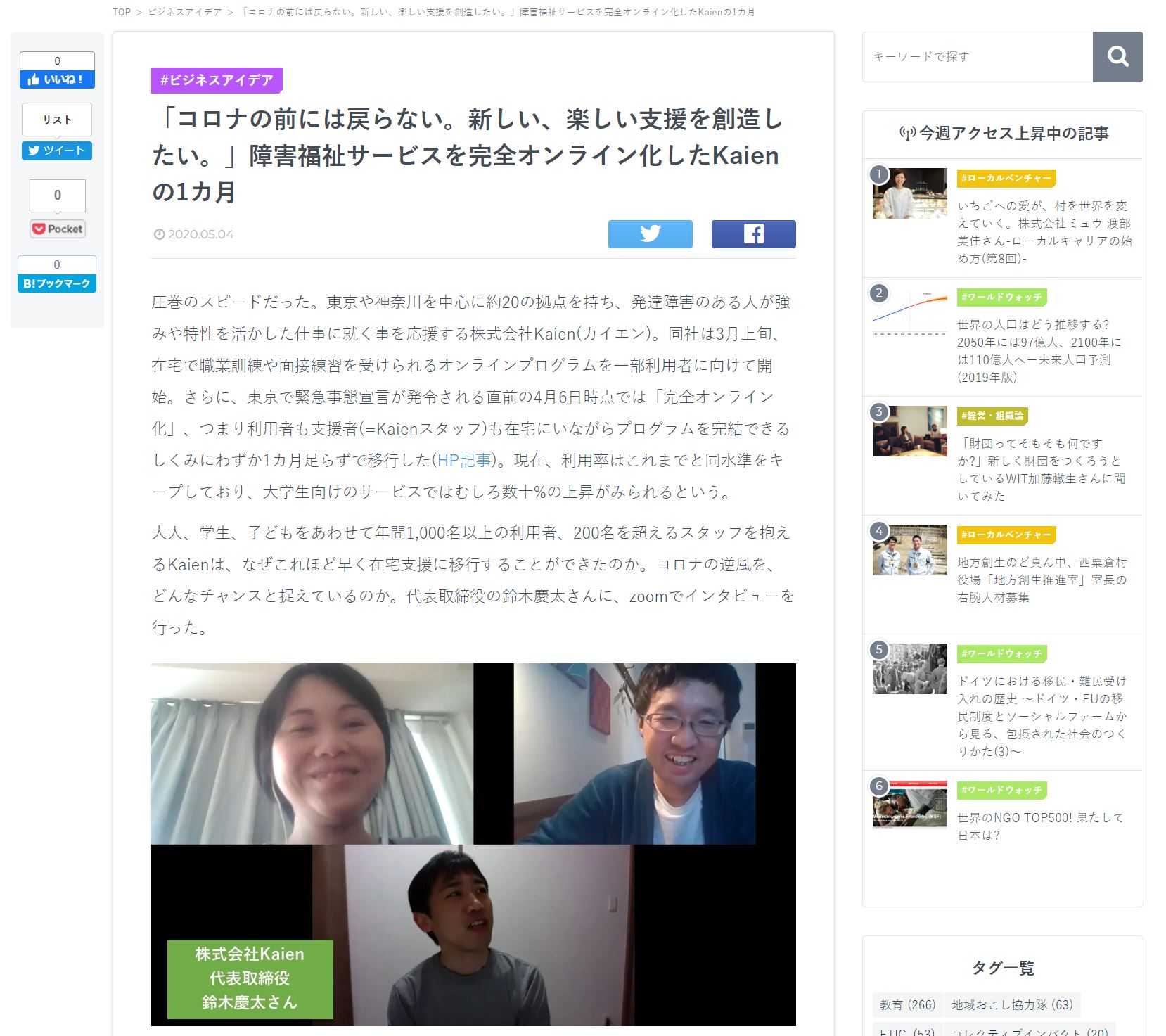Click the search magnifier icon
The width and height of the screenshot is (1166, 1036).
pos(1118,57)
